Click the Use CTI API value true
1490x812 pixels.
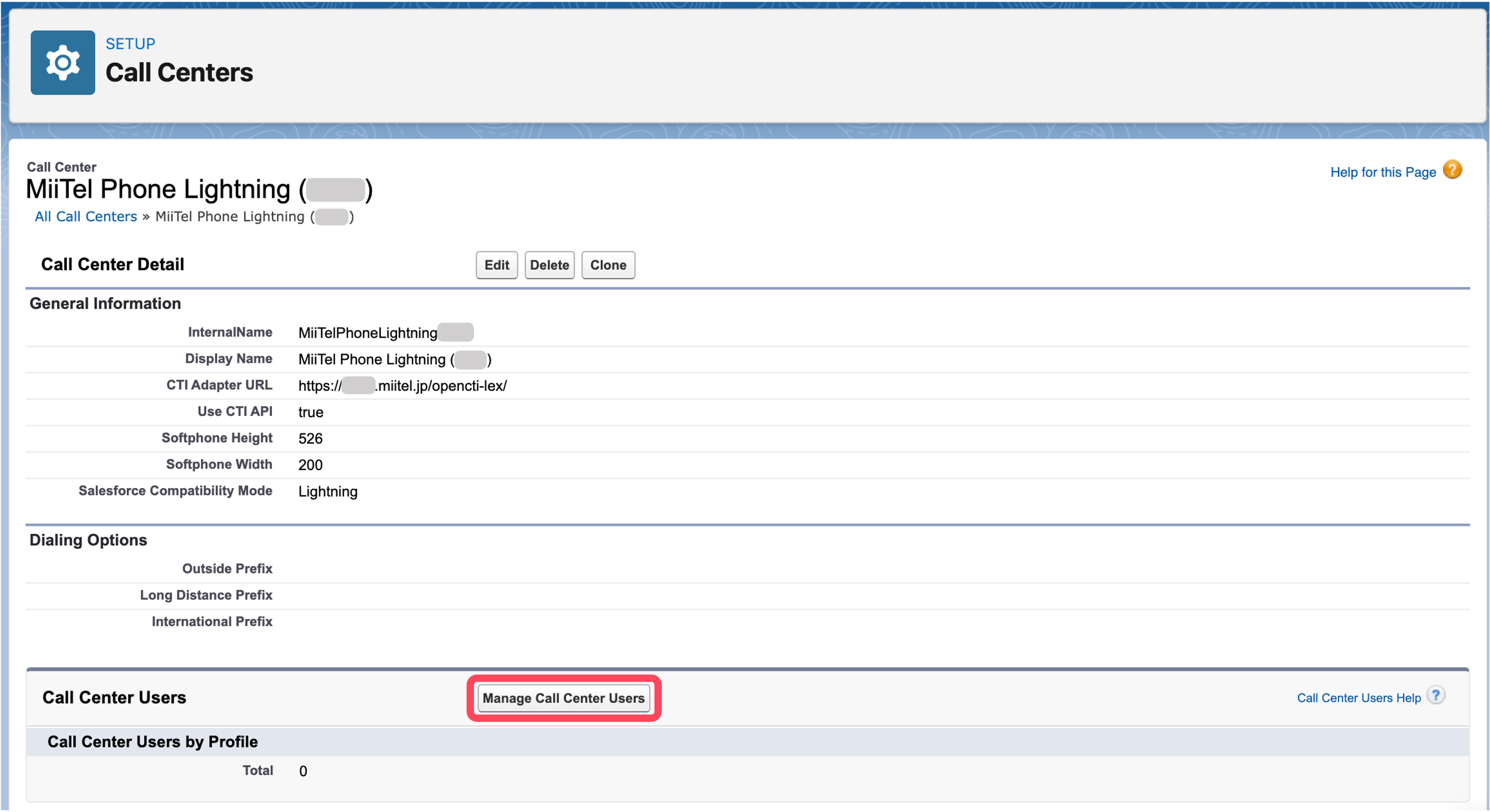[310, 412]
